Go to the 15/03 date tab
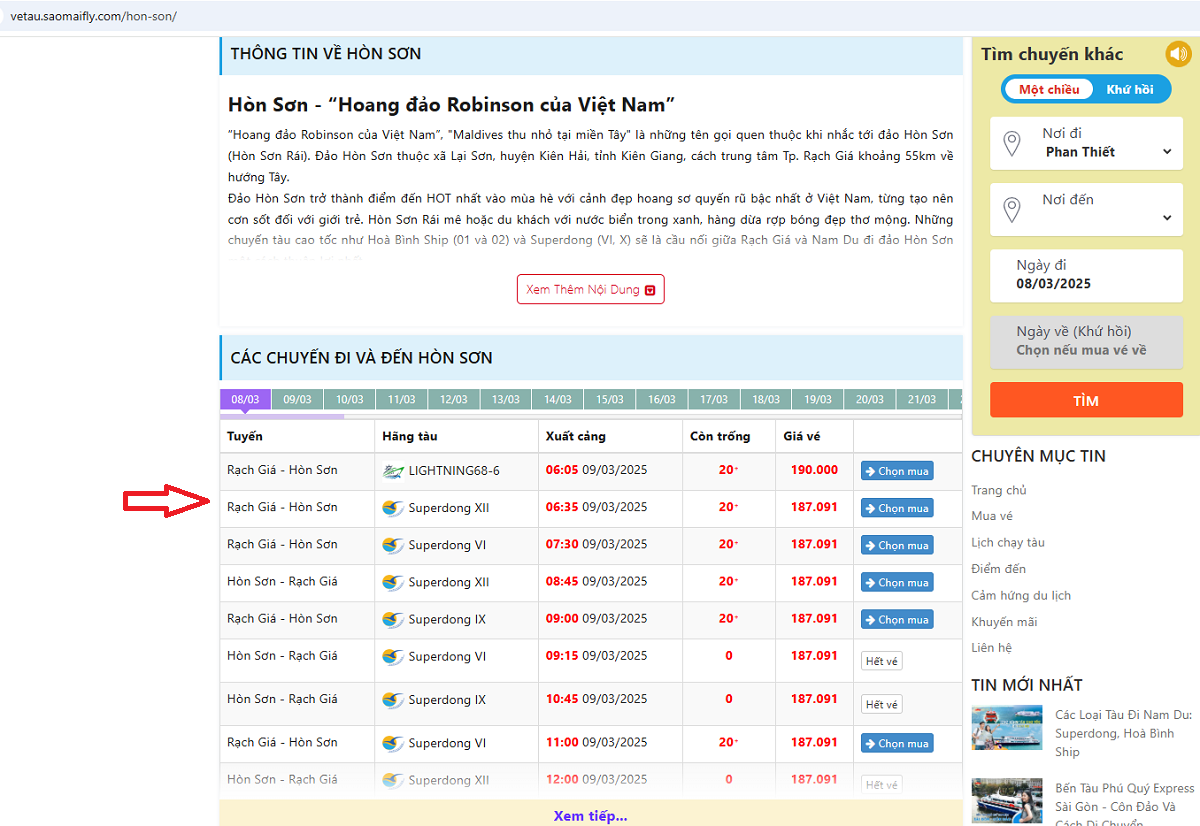Viewport: 1200px width, 826px height. click(x=609, y=399)
